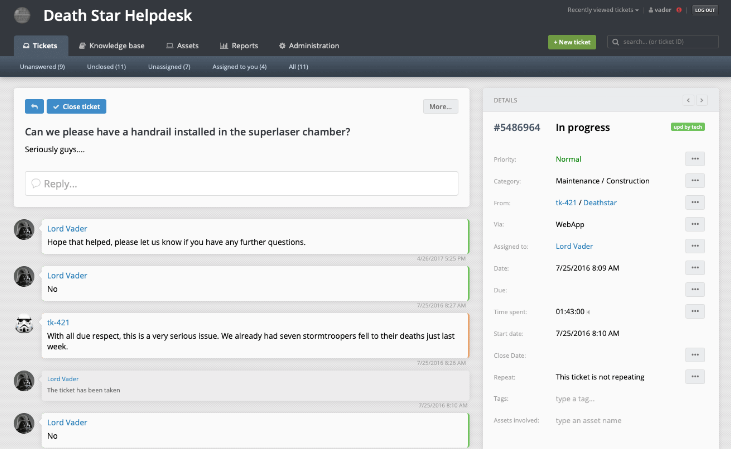Open the Knowledge base tab
Viewport: 731px width, 449px height.
tap(111, 46)
